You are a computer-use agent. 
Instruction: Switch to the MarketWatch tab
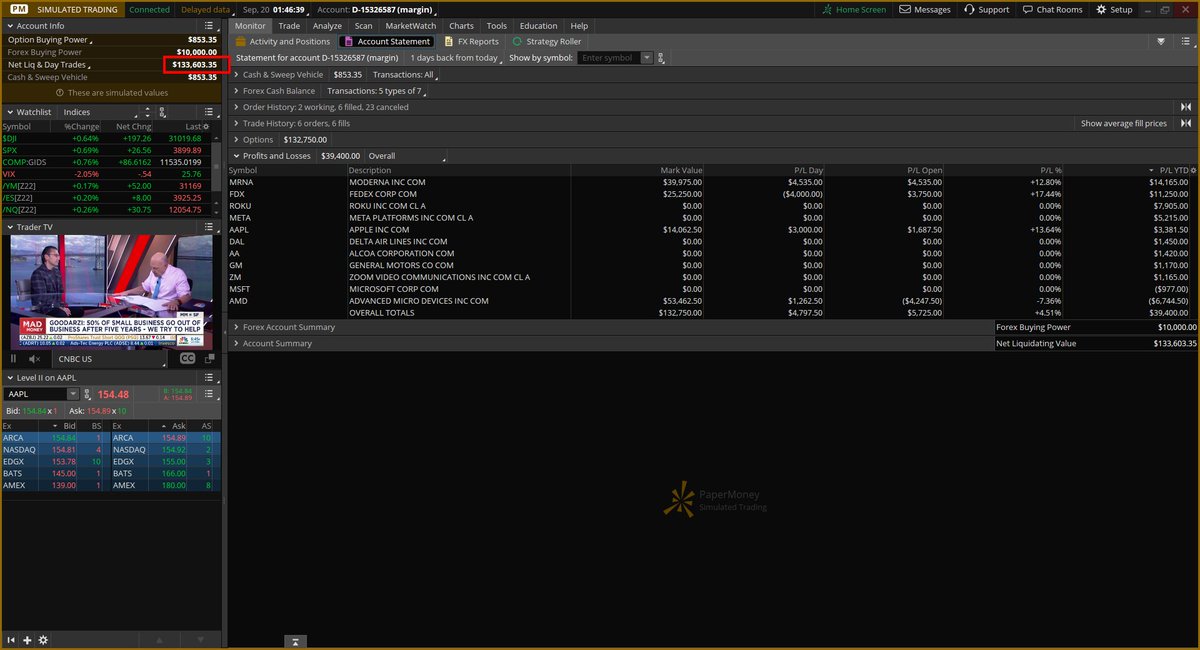click(x=411, y=26)
